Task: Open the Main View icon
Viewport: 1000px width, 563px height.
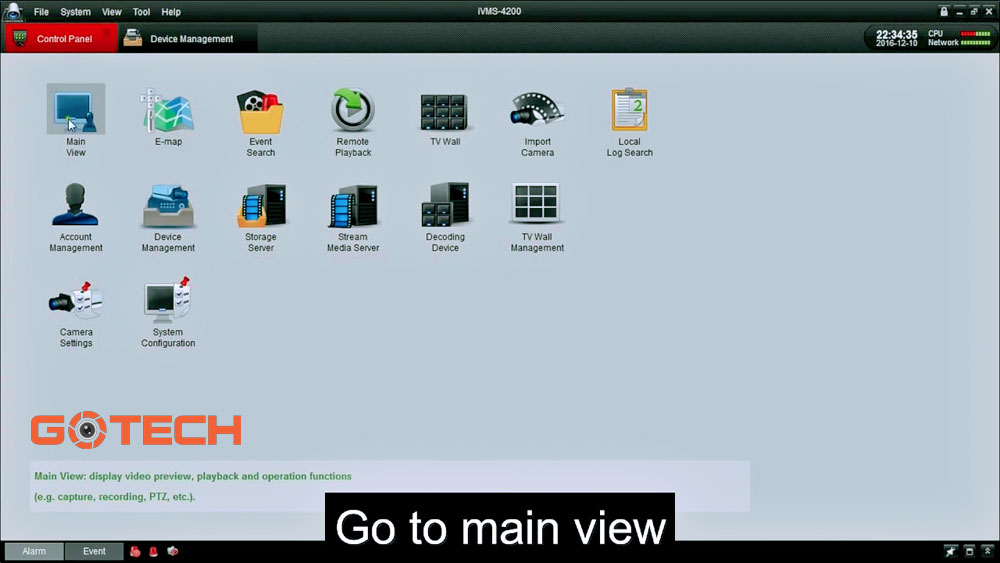Action: (x=76, y=111)
